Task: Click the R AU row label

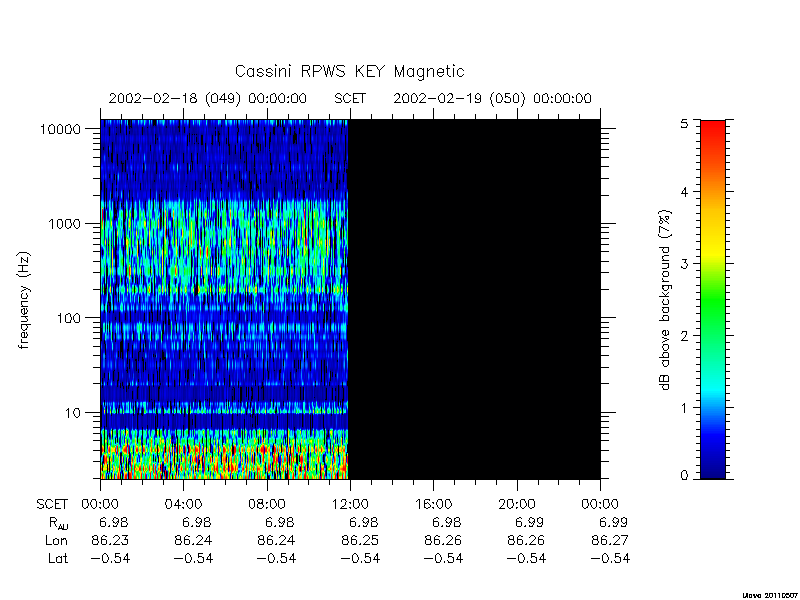Action: (x=58, y=523)
